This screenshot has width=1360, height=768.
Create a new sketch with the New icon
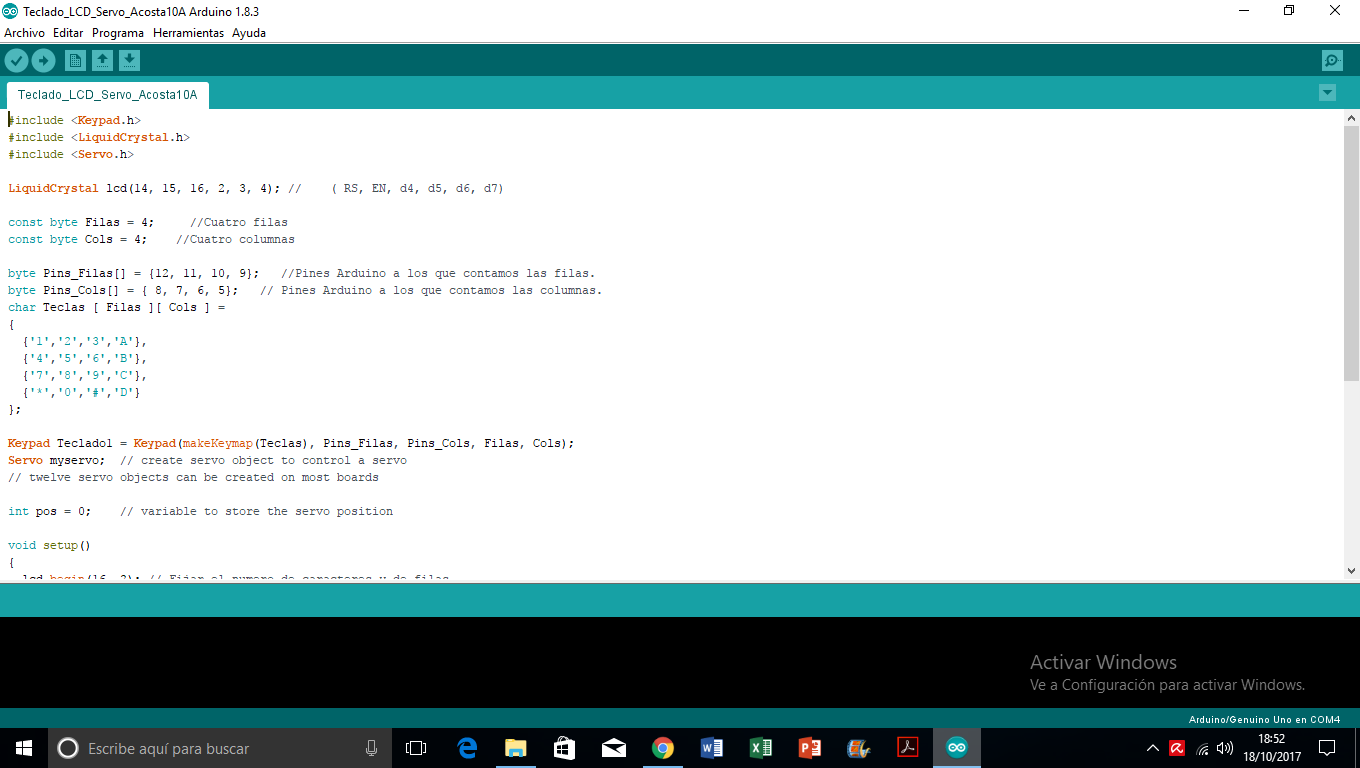coord(75,61)
